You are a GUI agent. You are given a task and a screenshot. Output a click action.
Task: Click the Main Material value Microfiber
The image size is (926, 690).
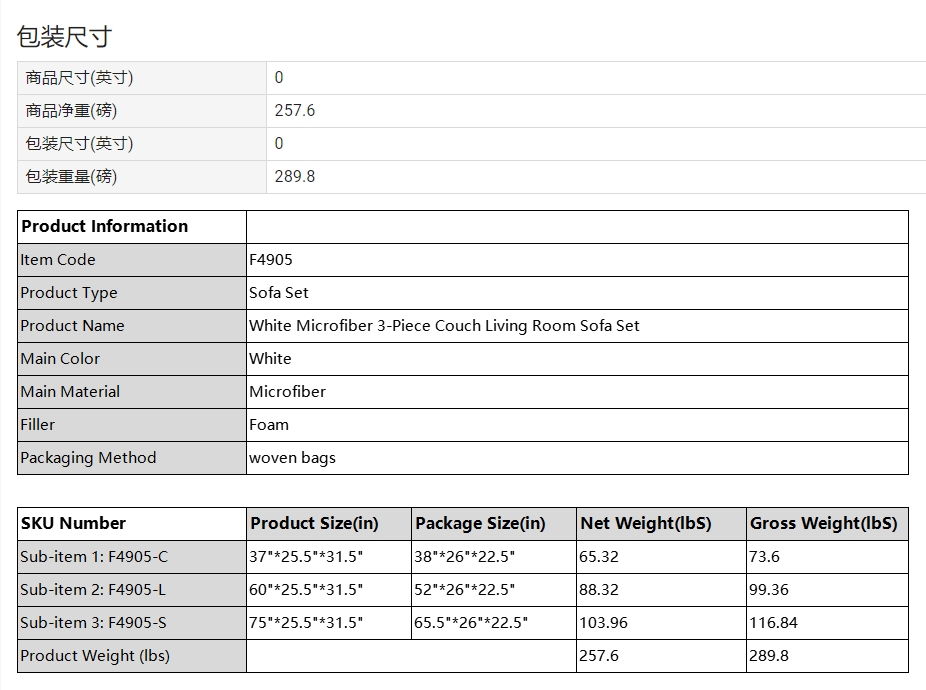click(288, 392)
